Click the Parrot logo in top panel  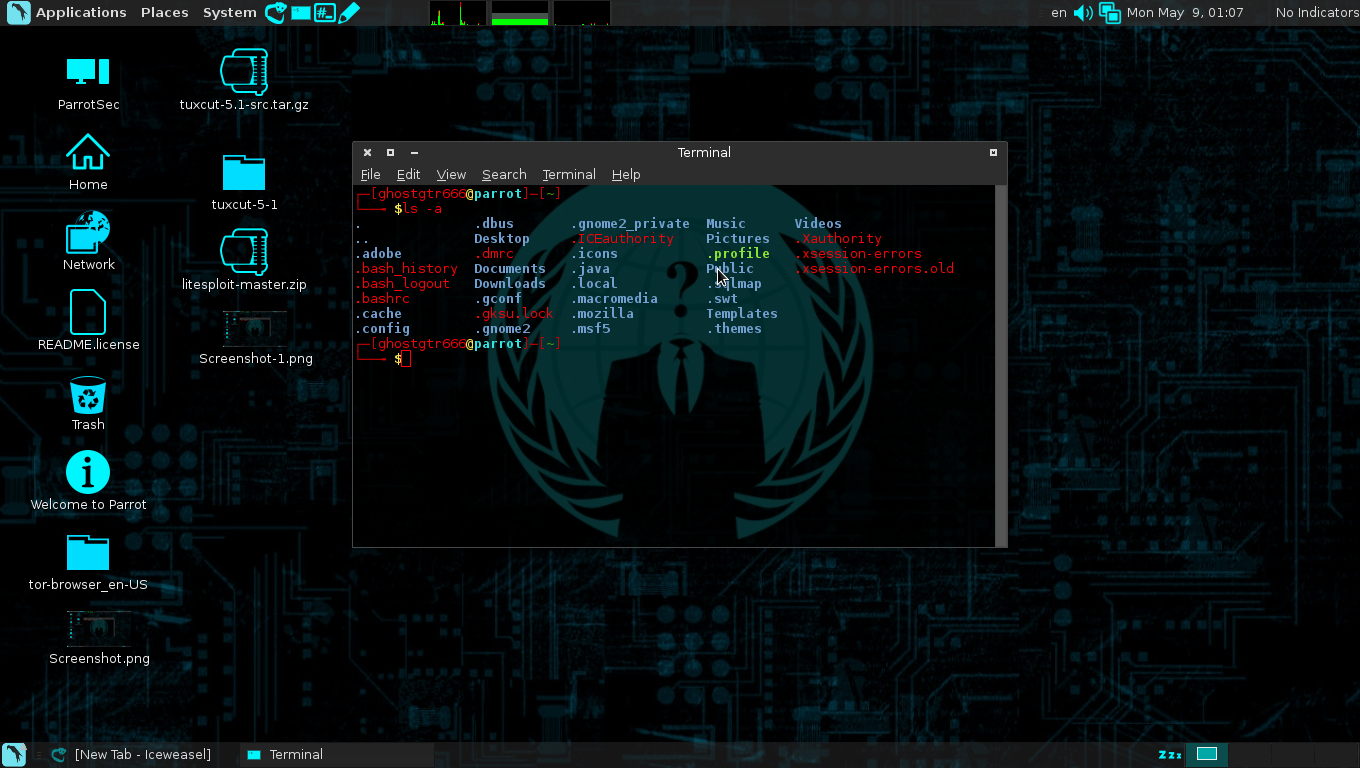tap(18, 13)
